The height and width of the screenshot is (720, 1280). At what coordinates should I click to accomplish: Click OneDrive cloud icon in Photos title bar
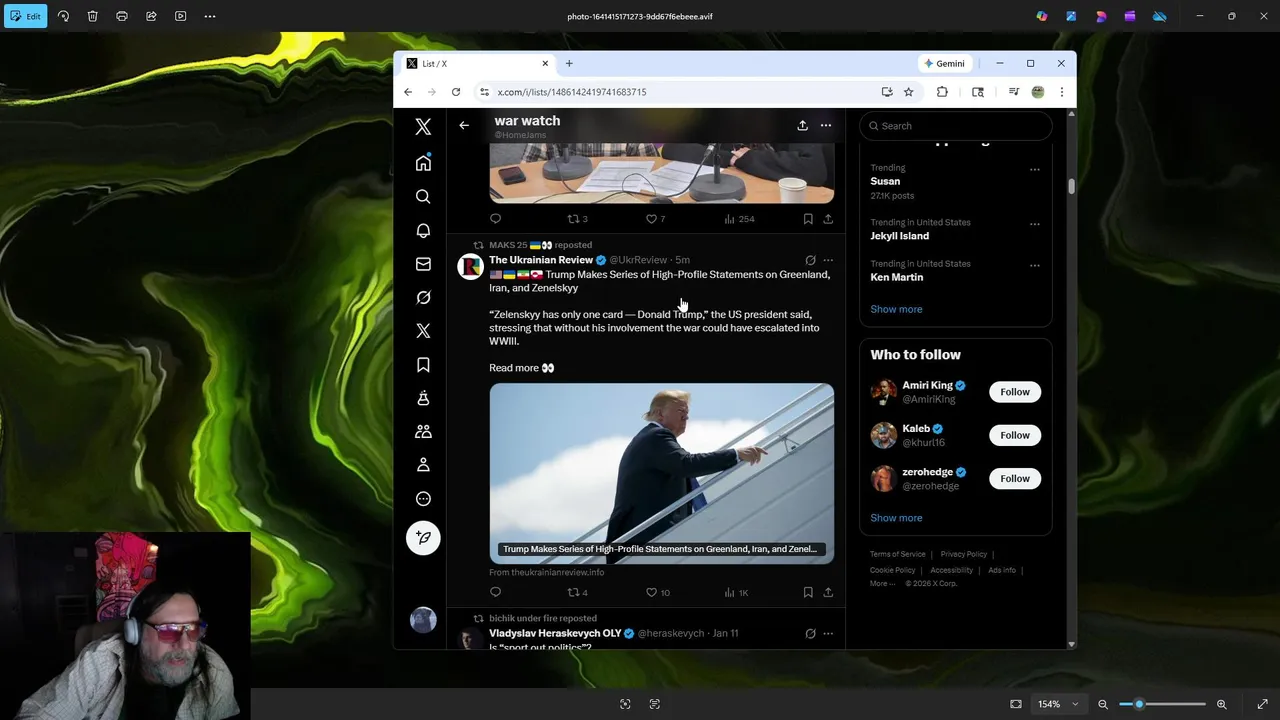click(1159, 16)
